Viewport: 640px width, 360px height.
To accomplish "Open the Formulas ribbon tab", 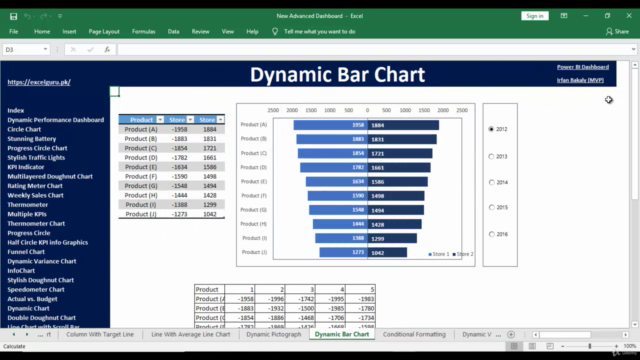I will point(144,31).
